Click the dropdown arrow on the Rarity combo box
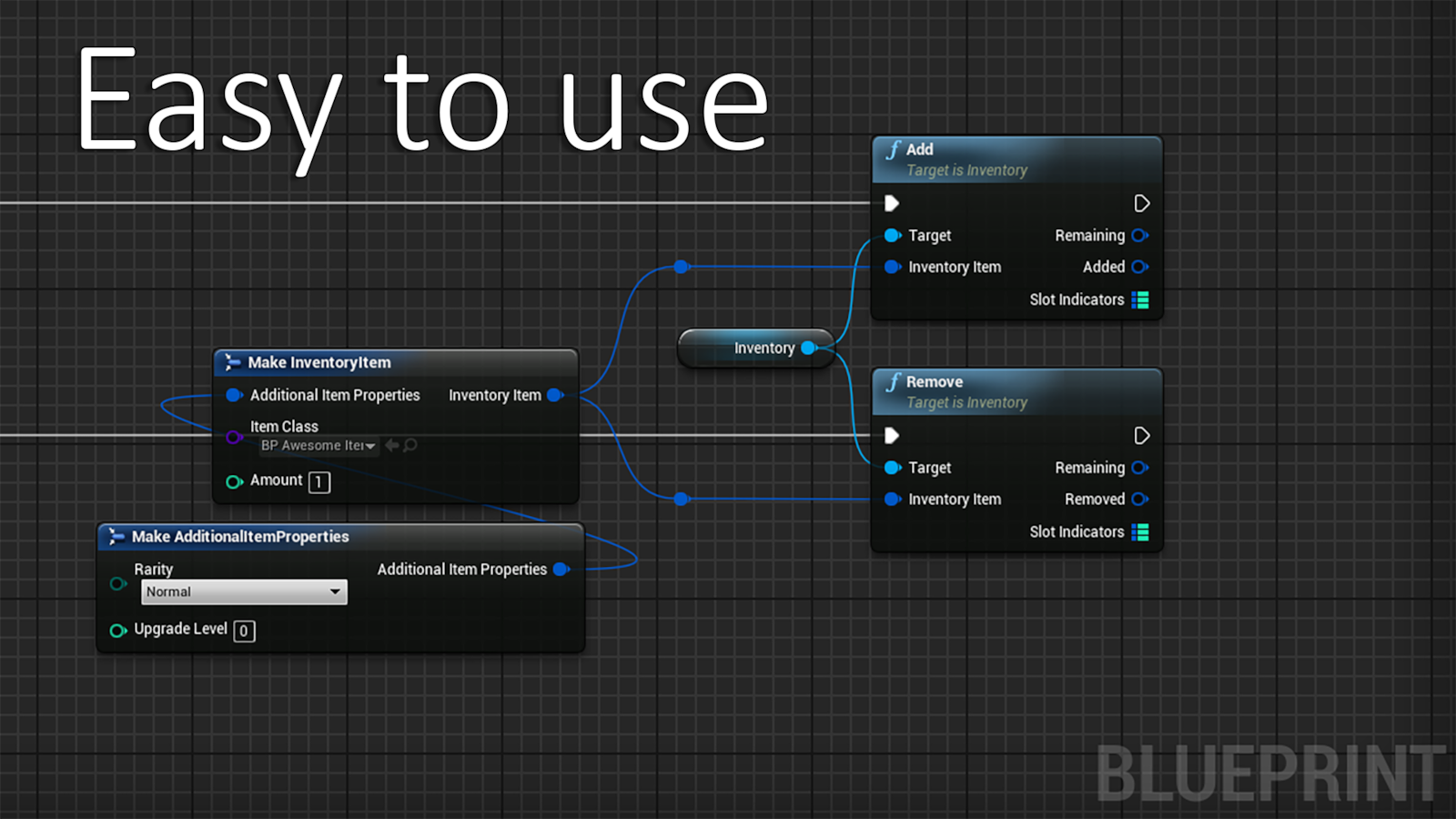The width and height of the screenshot is (1456, 819). click(x=337, y=591)
